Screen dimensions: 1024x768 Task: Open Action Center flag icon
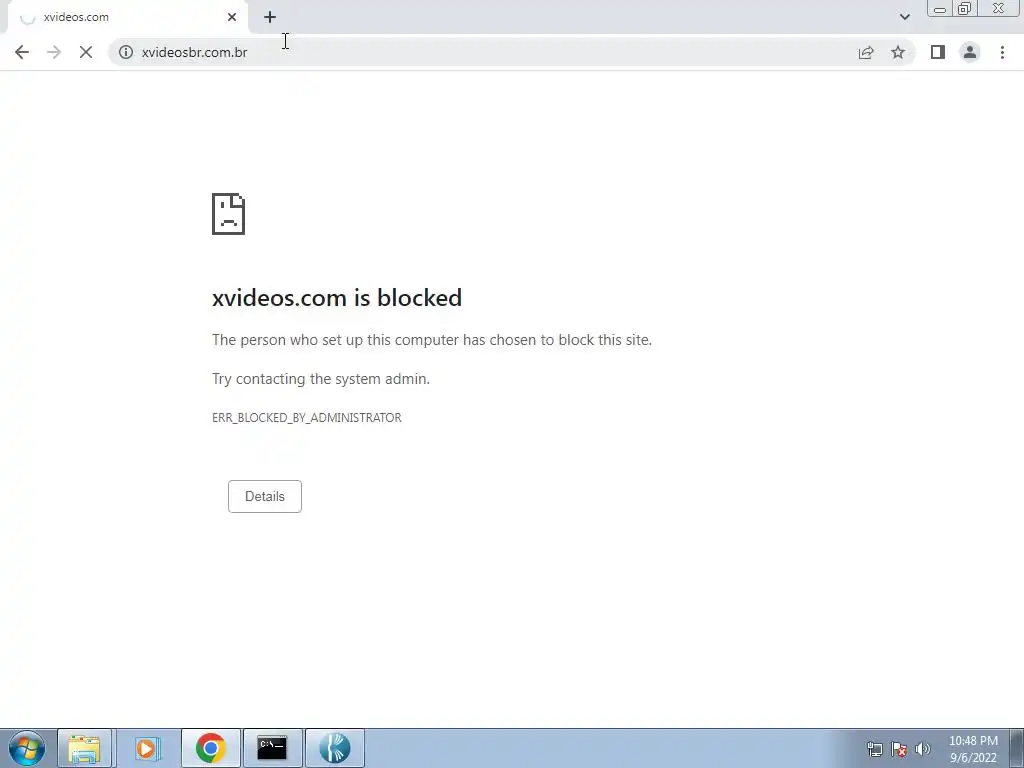(899, 749)
